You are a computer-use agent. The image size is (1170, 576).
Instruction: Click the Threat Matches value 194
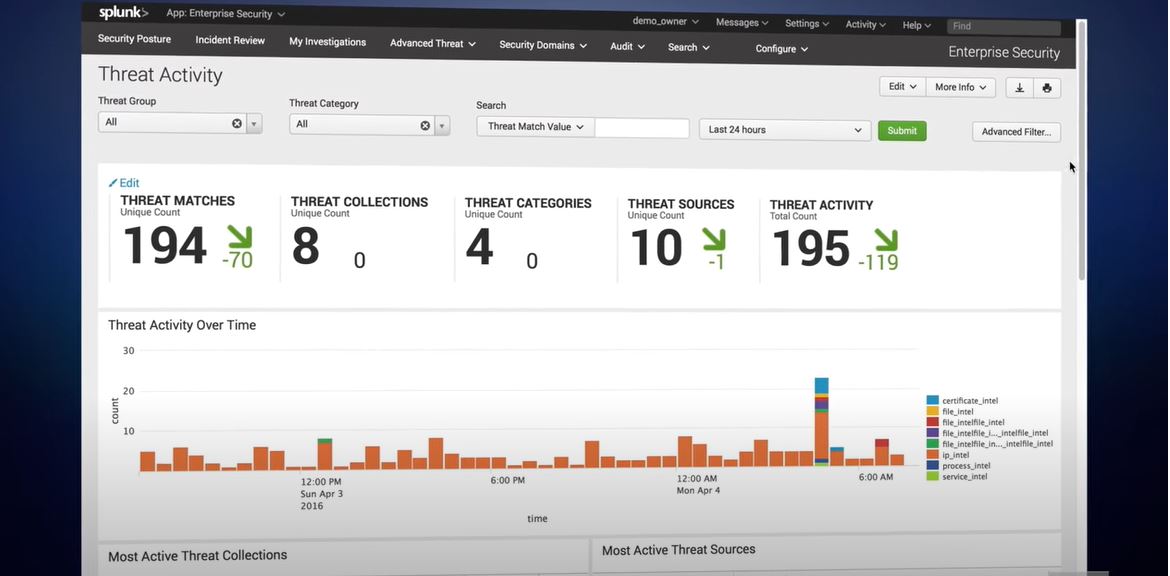coord(165,245)
